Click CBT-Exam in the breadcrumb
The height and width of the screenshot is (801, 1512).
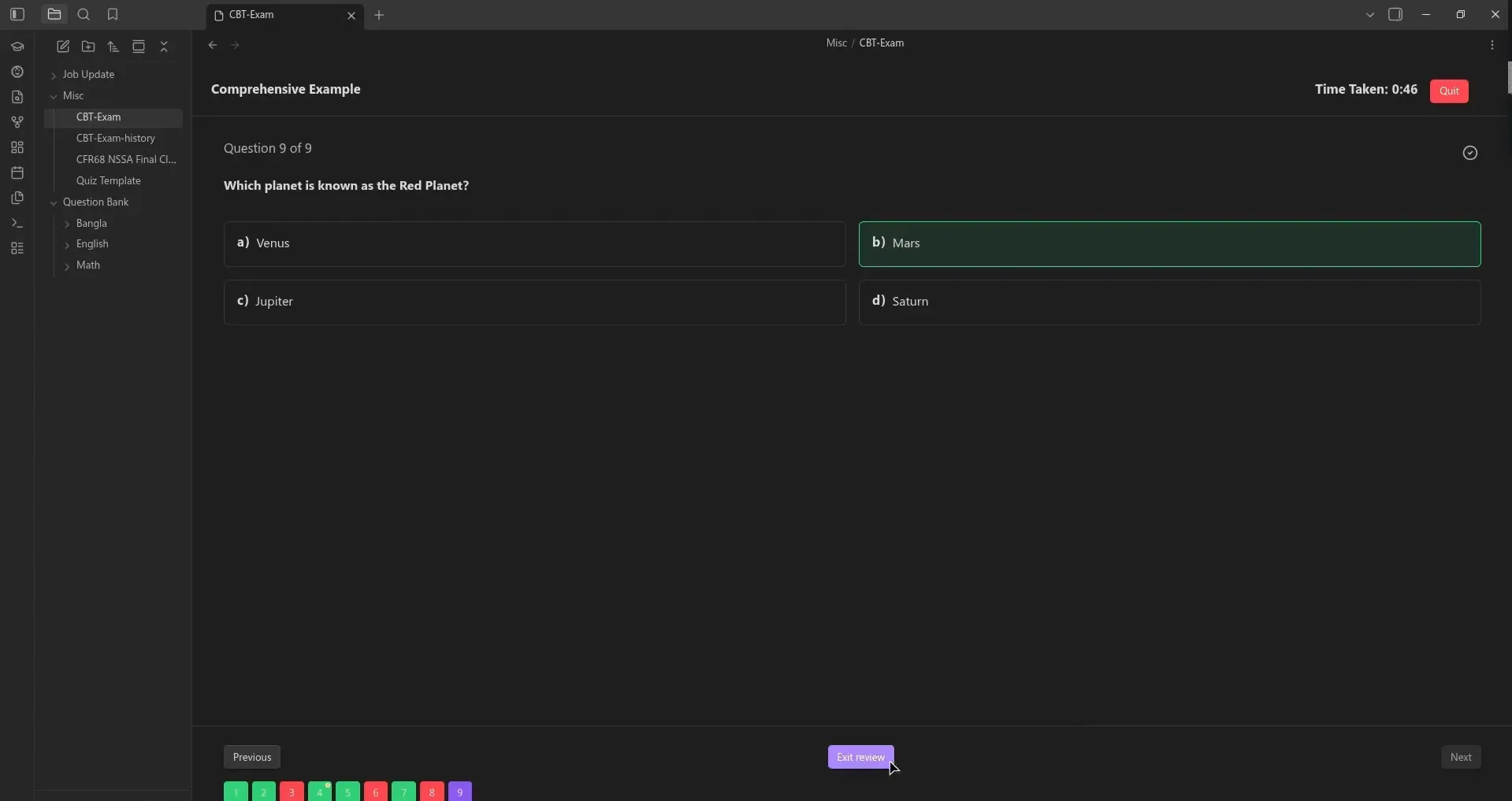tap(881, 43)
